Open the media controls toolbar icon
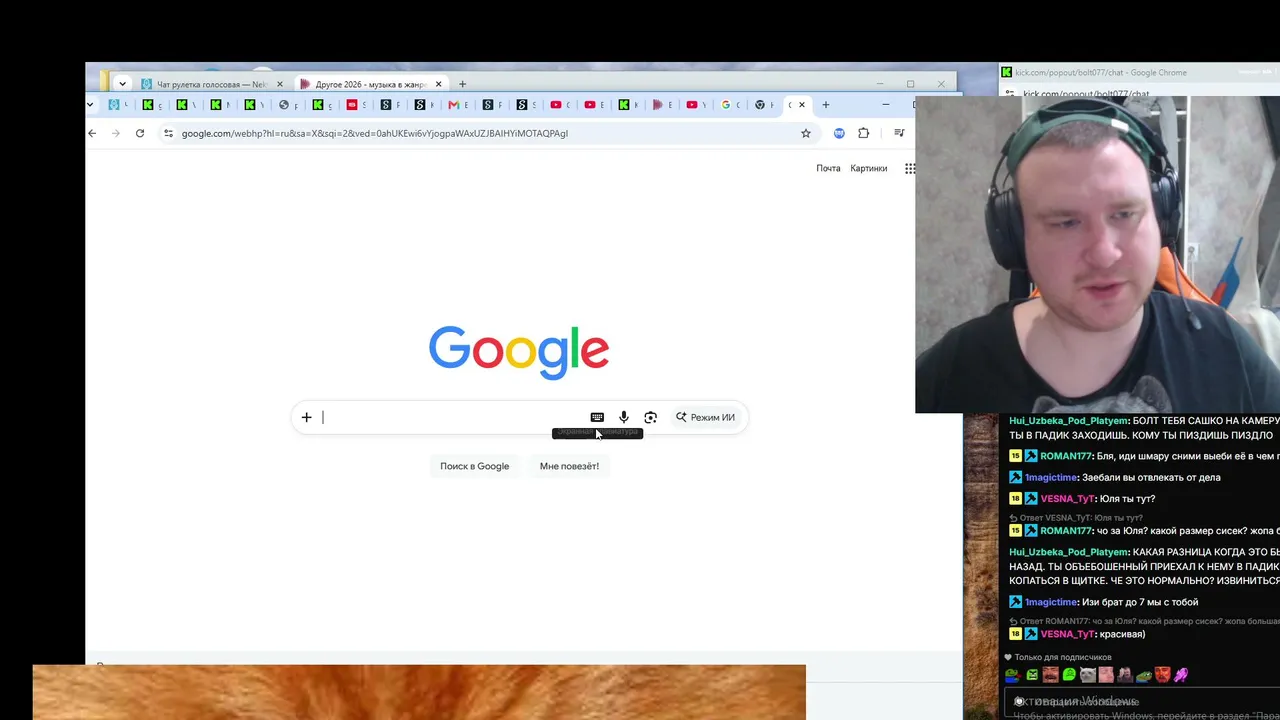1280x720 pixels. point(899,133)
